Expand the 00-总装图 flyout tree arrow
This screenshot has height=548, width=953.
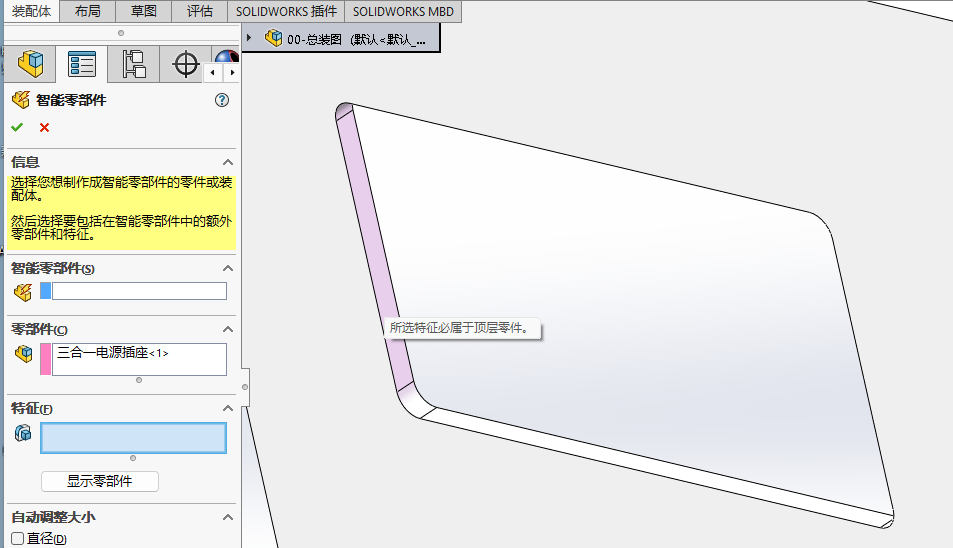[250, 38]
